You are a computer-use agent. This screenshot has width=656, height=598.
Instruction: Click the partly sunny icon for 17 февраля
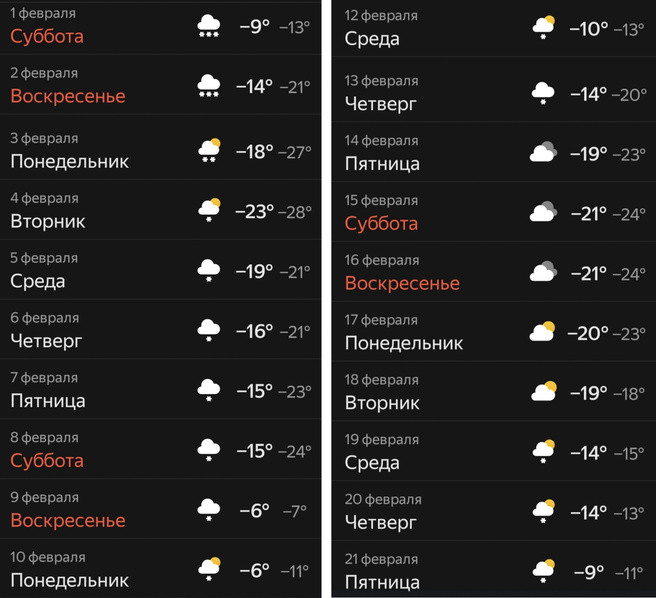(543, 333)
